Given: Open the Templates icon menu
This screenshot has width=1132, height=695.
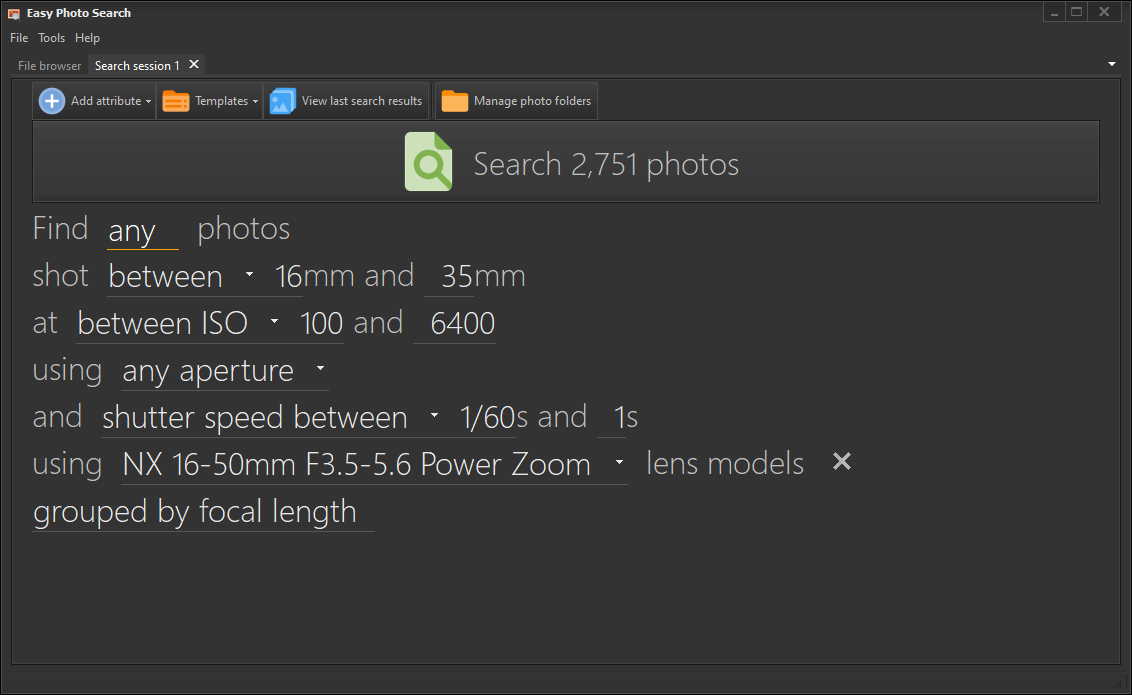Looking at the screenshot, I should pos(176,101).
